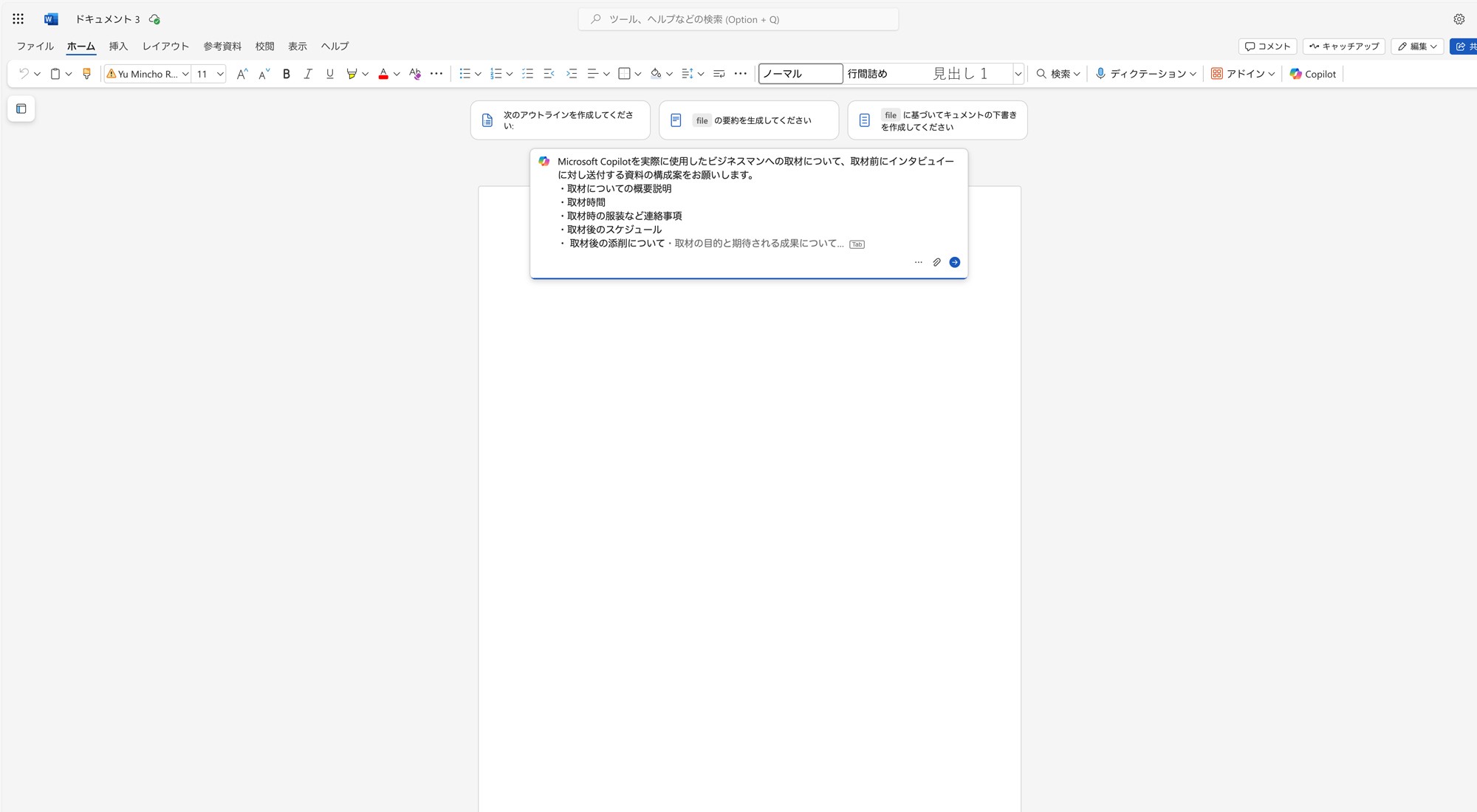
Task: Click the Undo arrow icon
Action: coord(24,74)
